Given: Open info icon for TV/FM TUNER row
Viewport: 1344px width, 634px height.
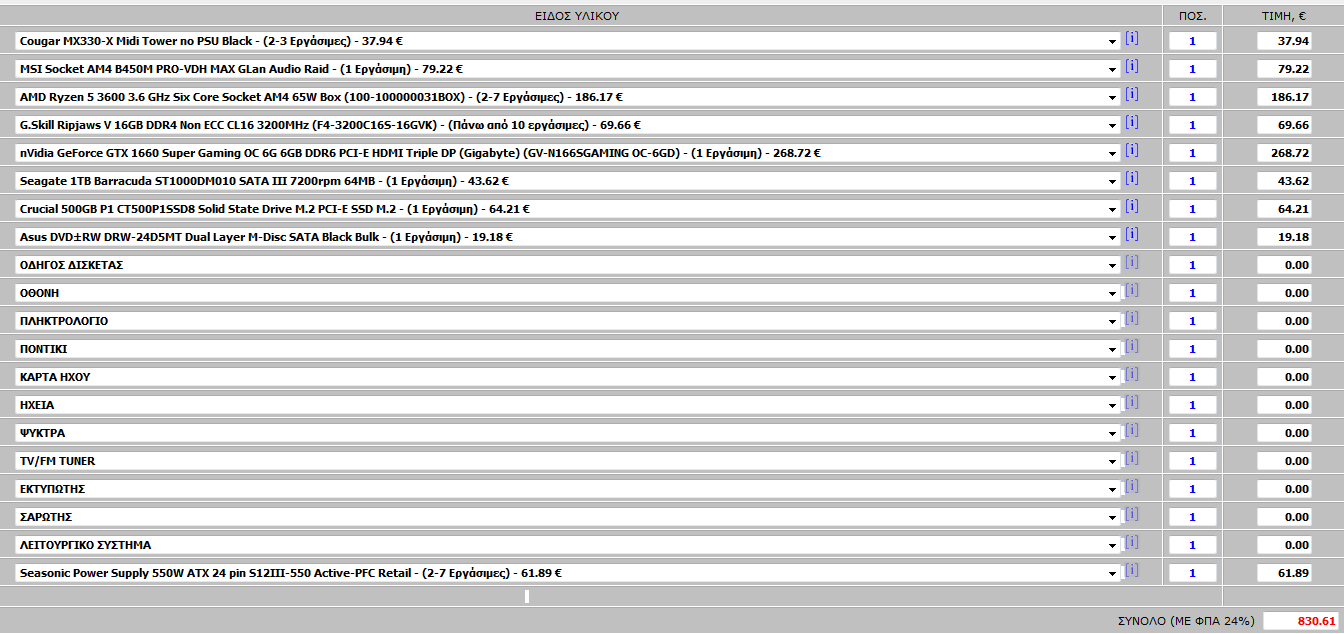Looking at the screenshot, I should [x=1131, y=459].
